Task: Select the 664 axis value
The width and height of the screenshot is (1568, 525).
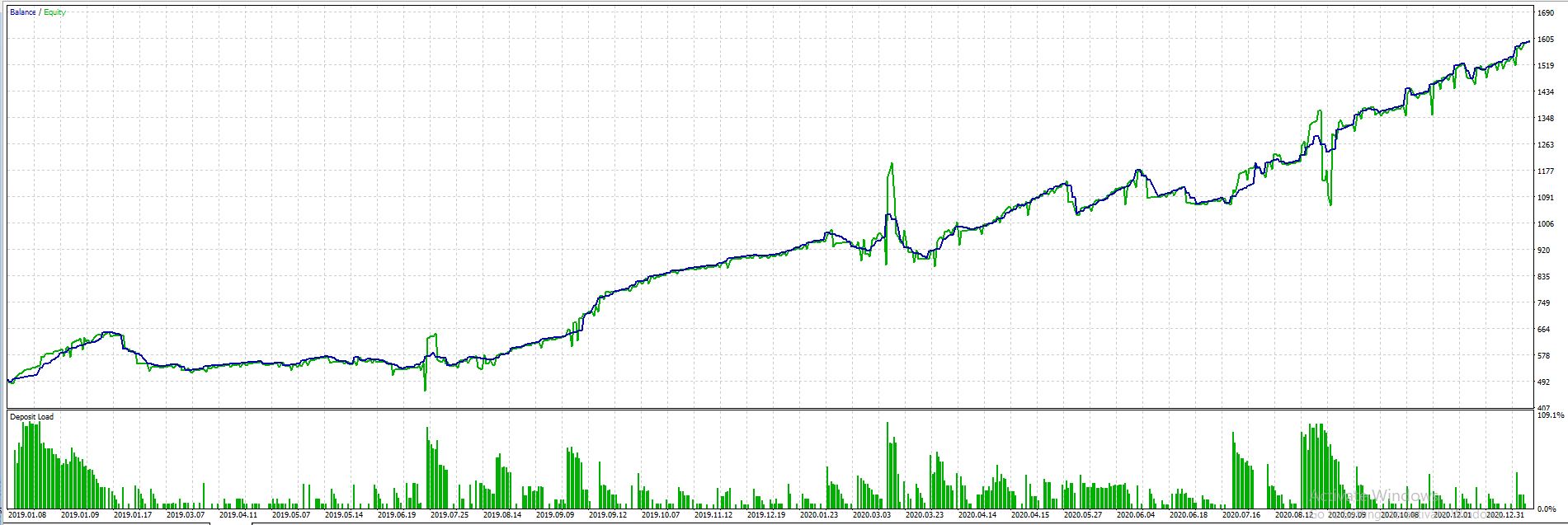Action: (x=1543, y=330)
